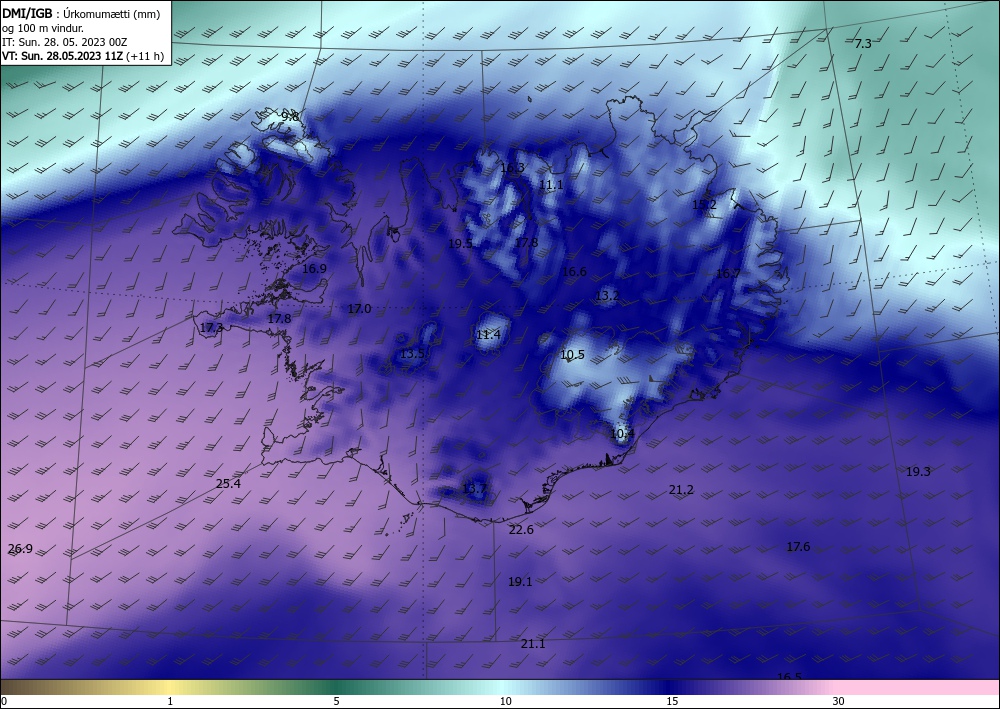Click the 16.7 value label
This screenshot has width=1000, height=709.
[728, 274]
